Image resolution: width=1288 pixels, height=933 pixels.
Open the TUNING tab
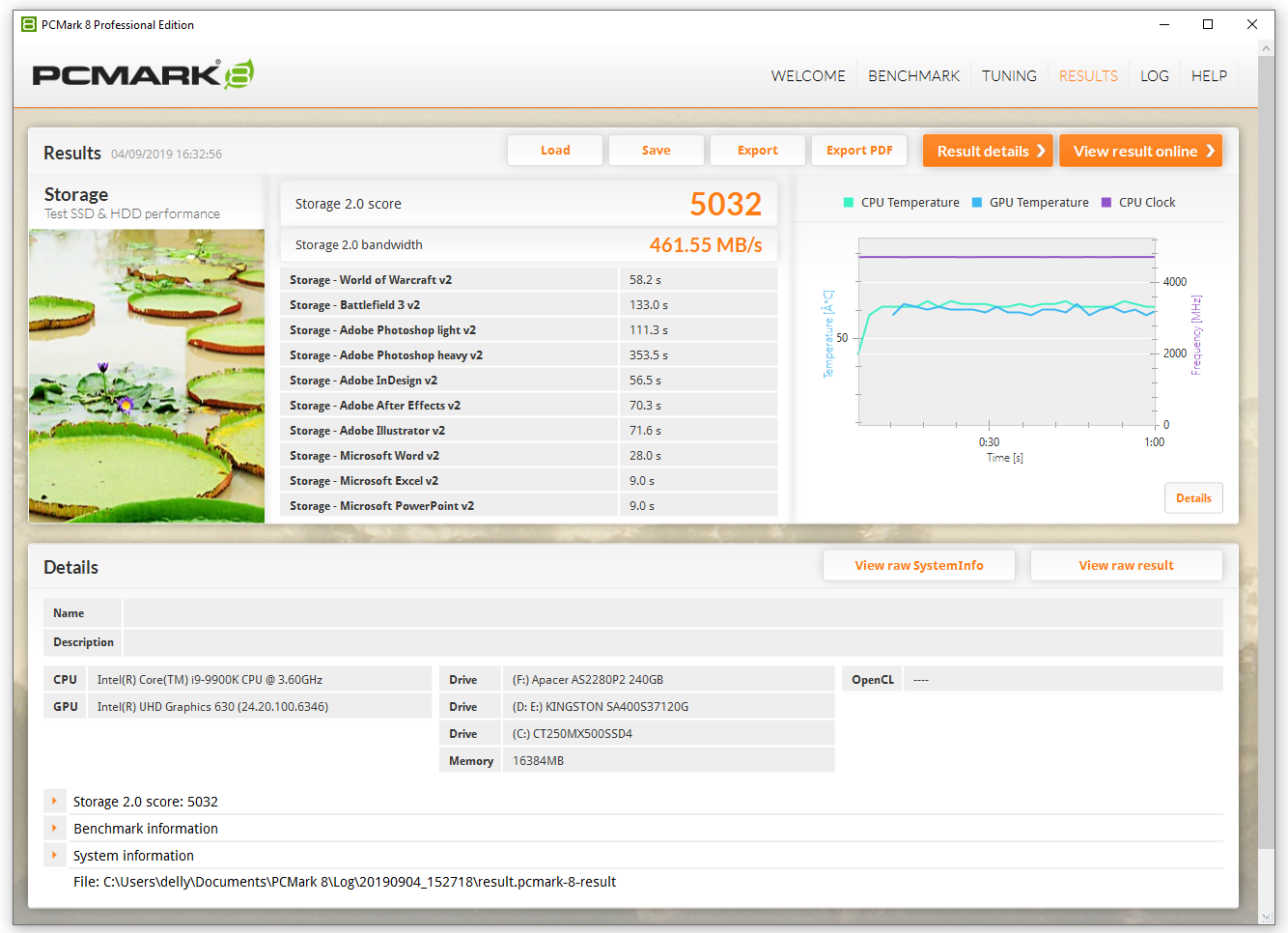point(1009,75)
